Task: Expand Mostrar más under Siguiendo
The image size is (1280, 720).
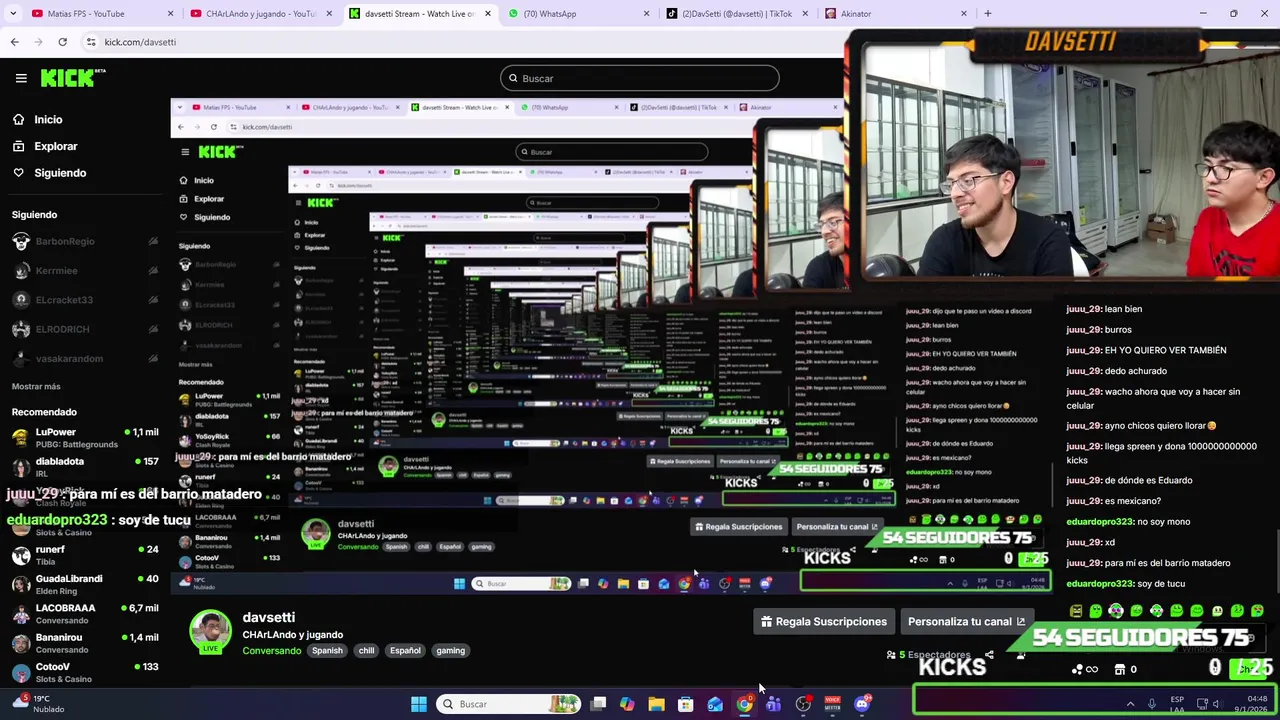Action: [36, 386]
